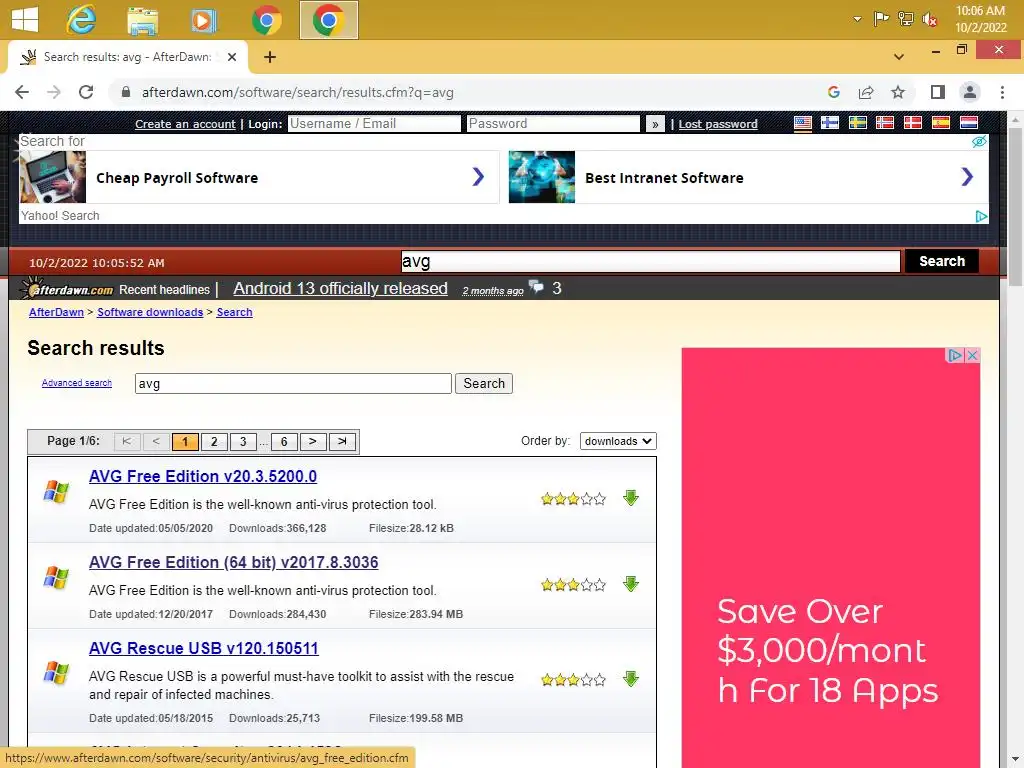View site security lock info
The image size is (1024, 768).
(x=126, y=92)
